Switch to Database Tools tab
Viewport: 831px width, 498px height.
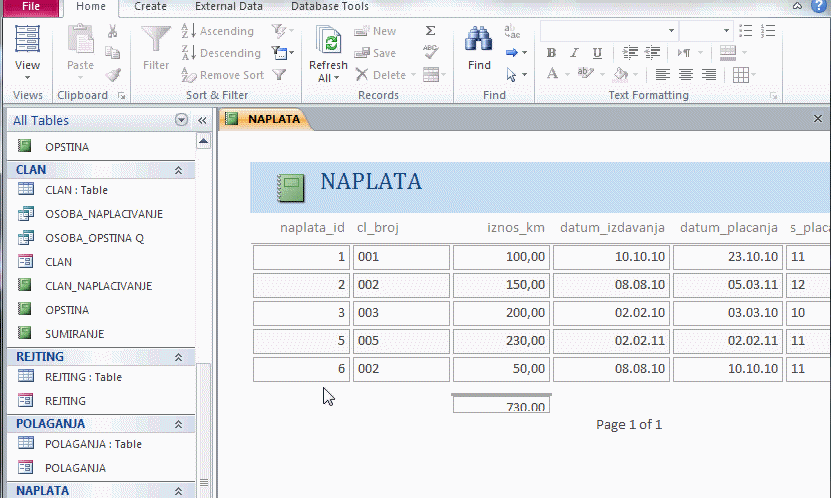click(330, 6)
